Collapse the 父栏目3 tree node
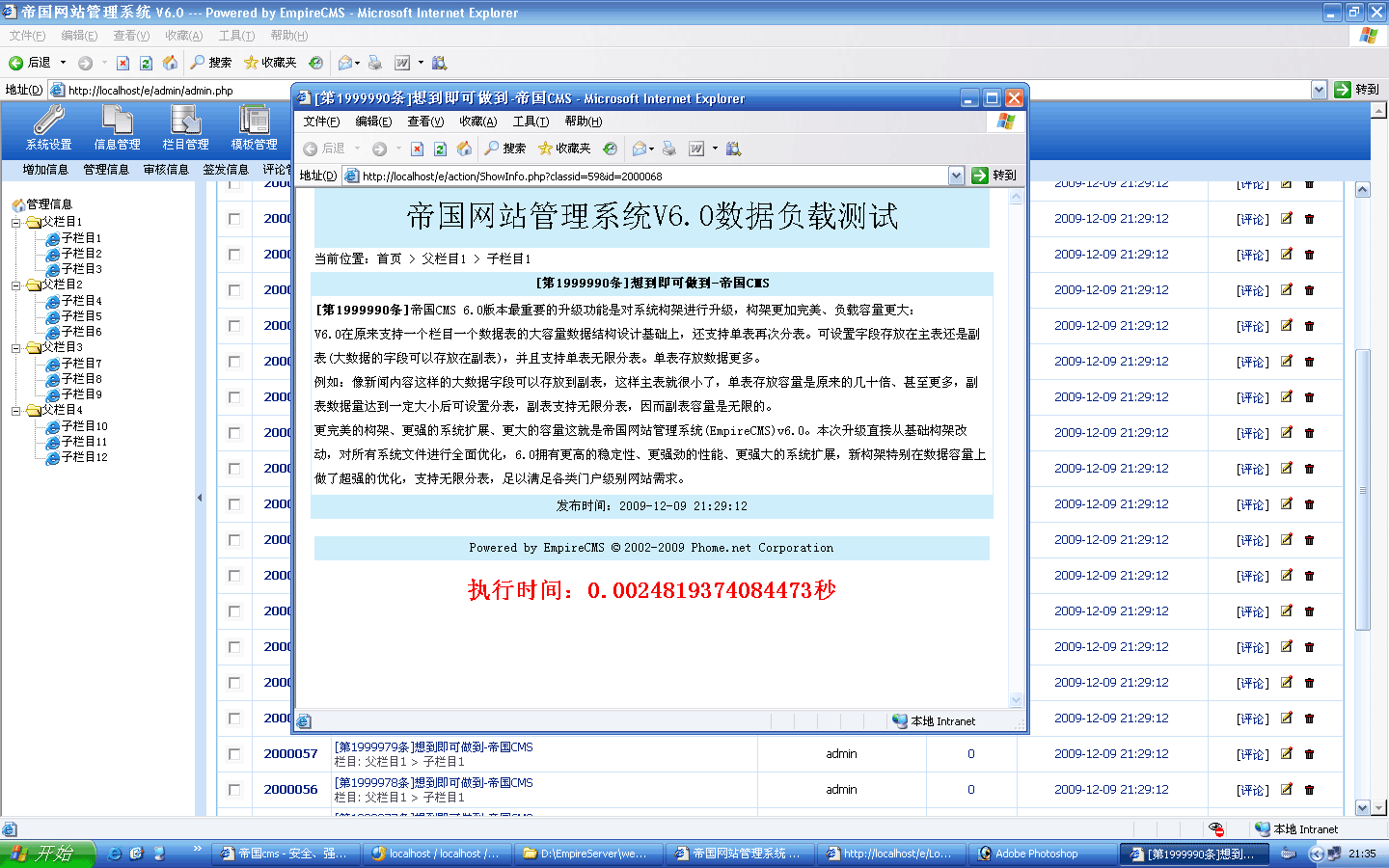 point(15,347)
